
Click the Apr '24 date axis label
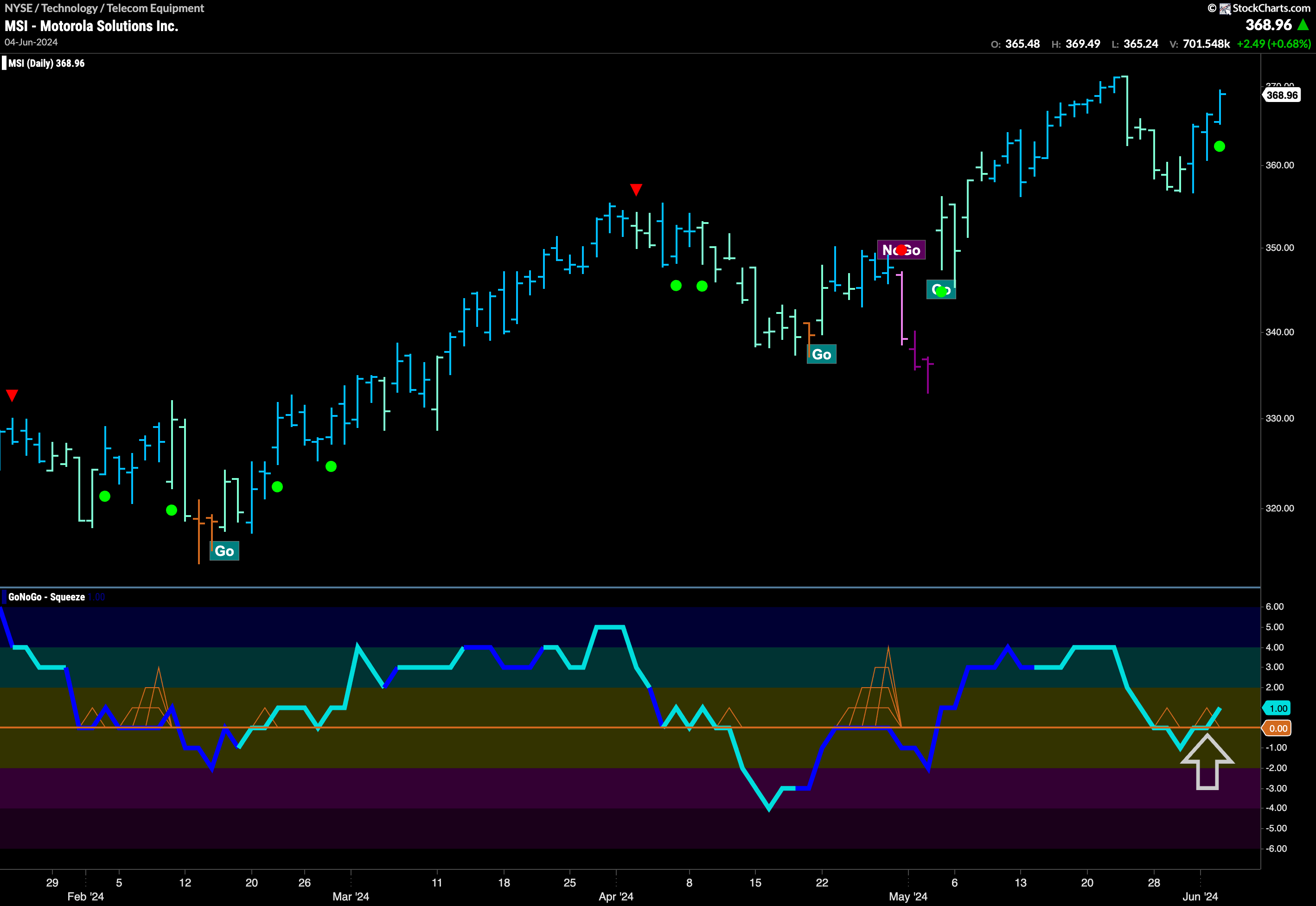pos(616,896)
